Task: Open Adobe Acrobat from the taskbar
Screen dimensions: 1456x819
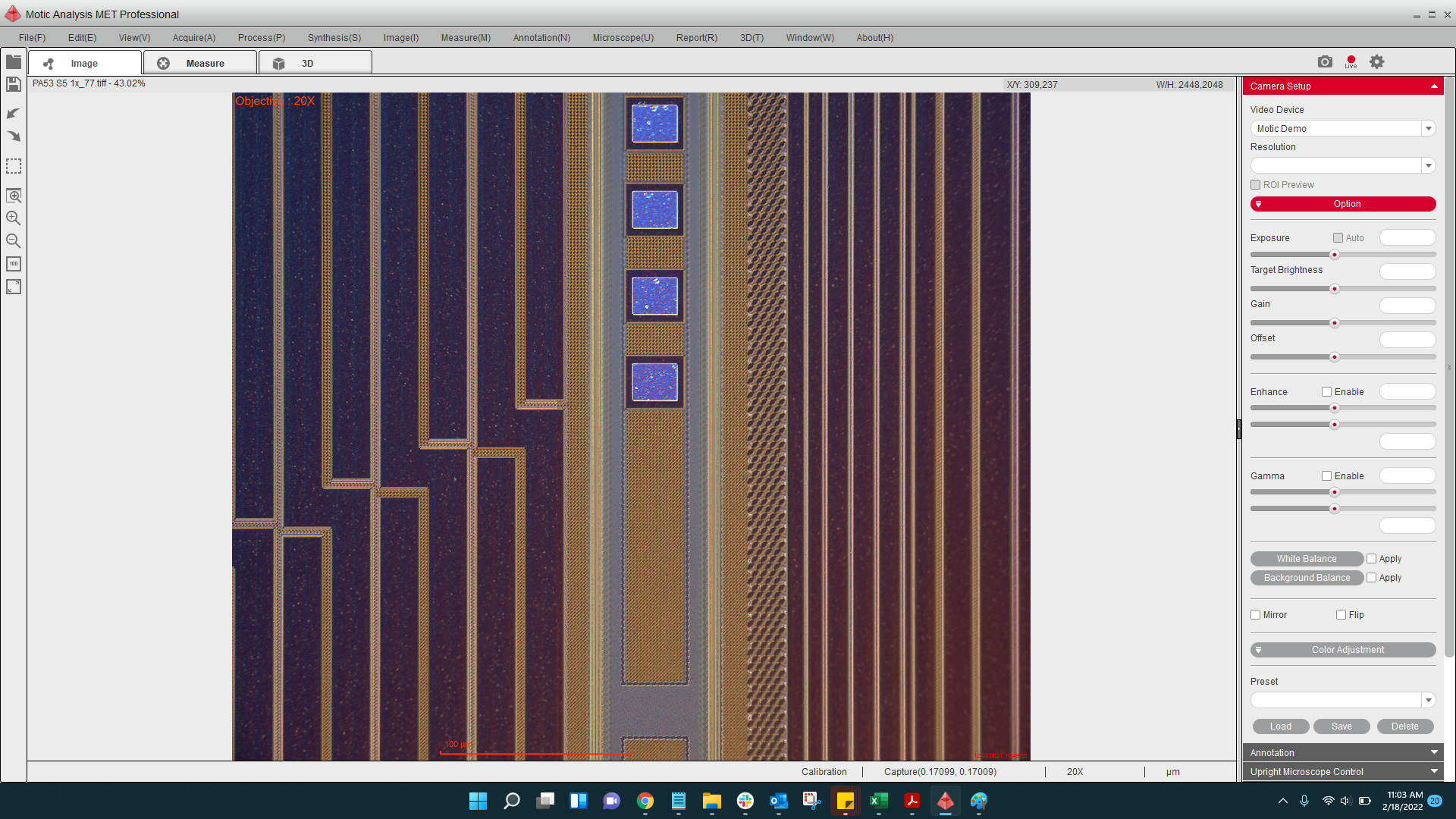Action: pyautogui.click(x=912, y=801)
